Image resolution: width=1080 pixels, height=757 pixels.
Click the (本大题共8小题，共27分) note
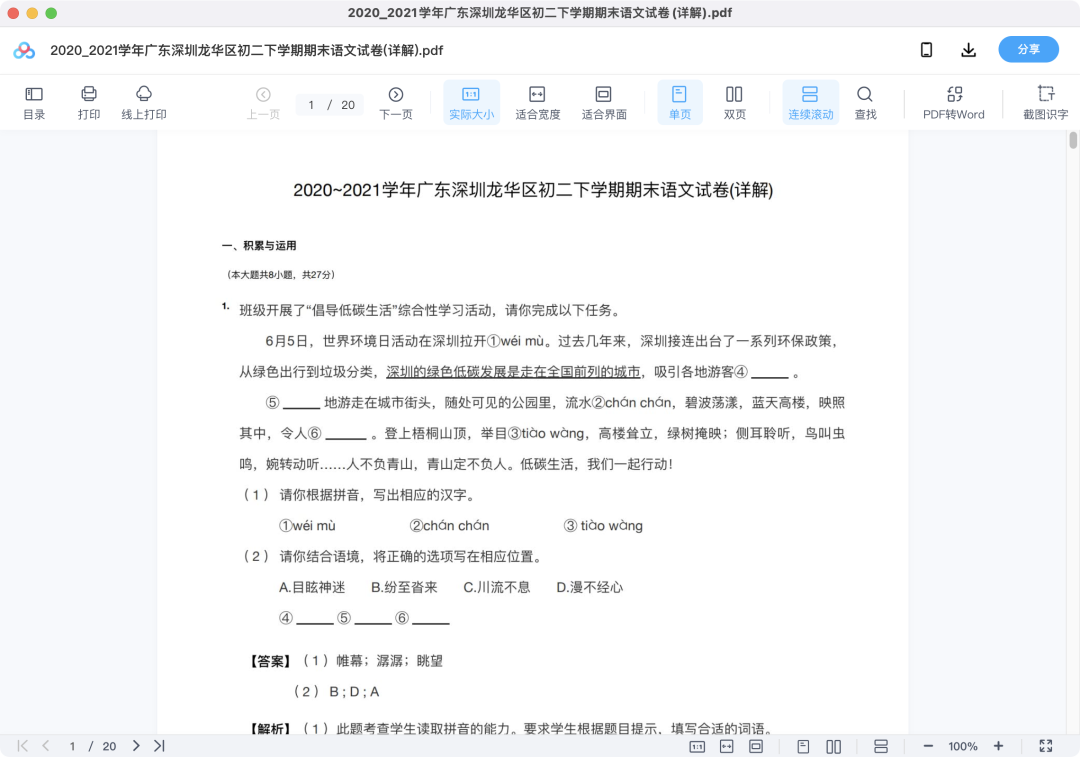pos(280,275)
